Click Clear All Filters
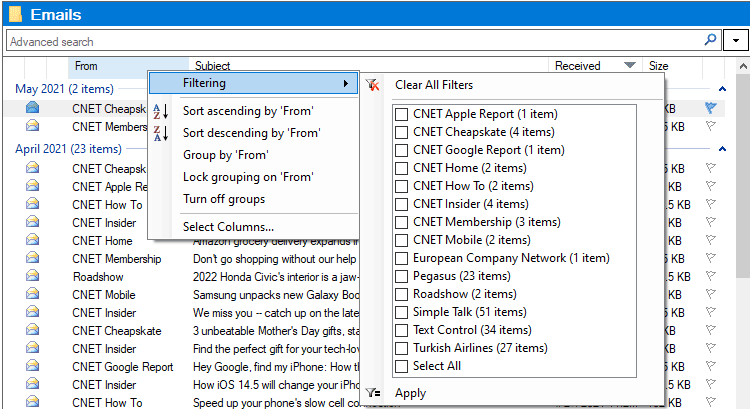750x412 pixels. tap(434, 86)
